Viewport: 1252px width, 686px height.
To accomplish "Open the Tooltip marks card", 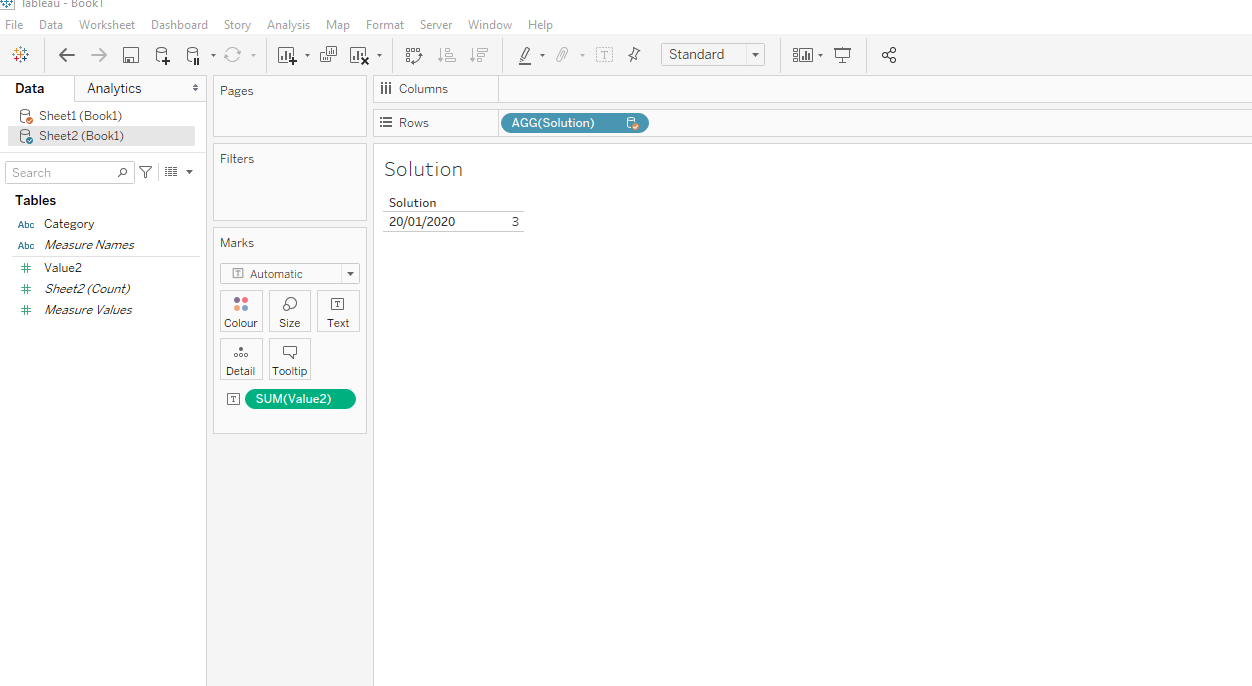I will [x=290, y=359].
